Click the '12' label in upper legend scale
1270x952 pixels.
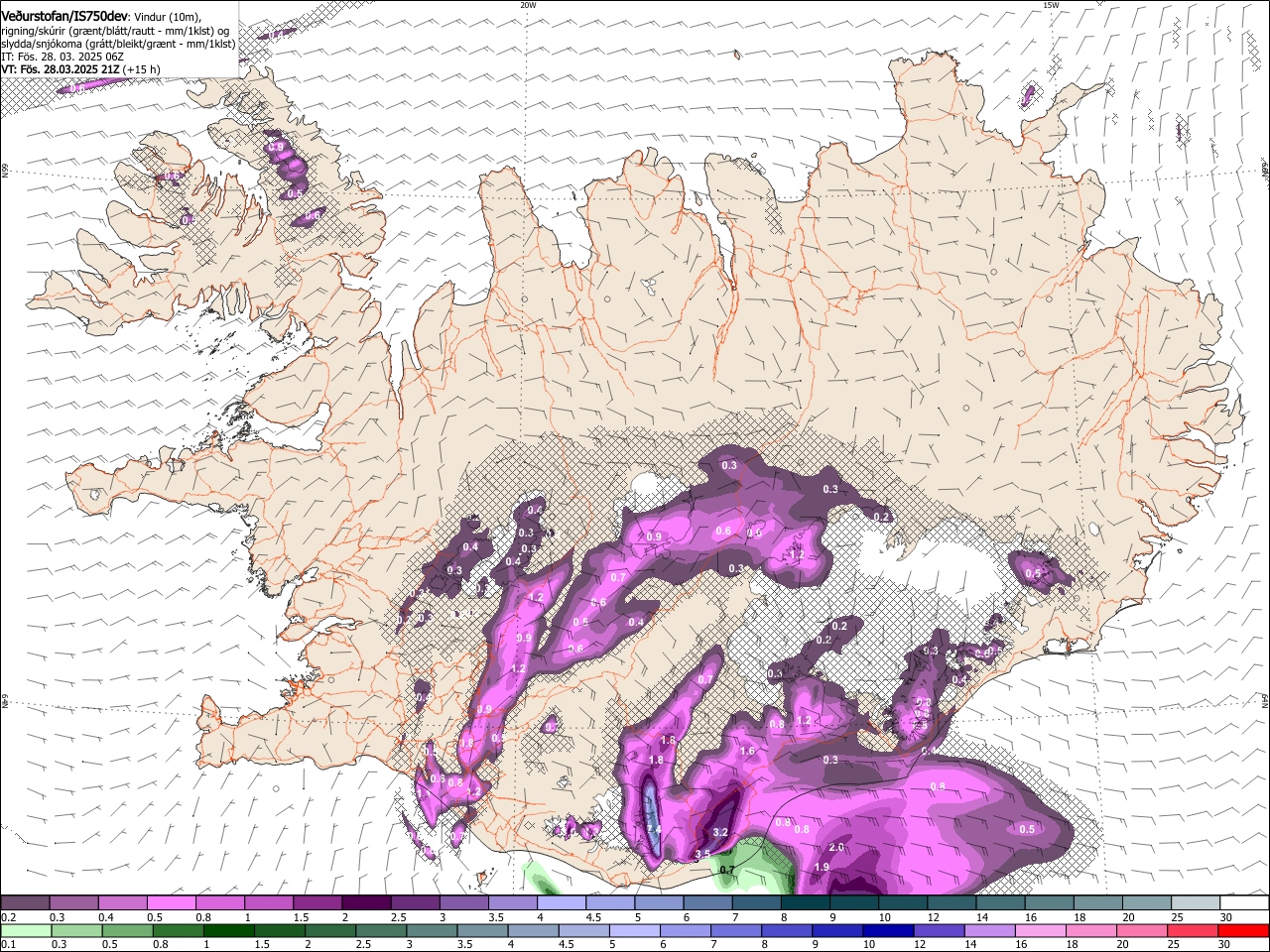(933, 917)
